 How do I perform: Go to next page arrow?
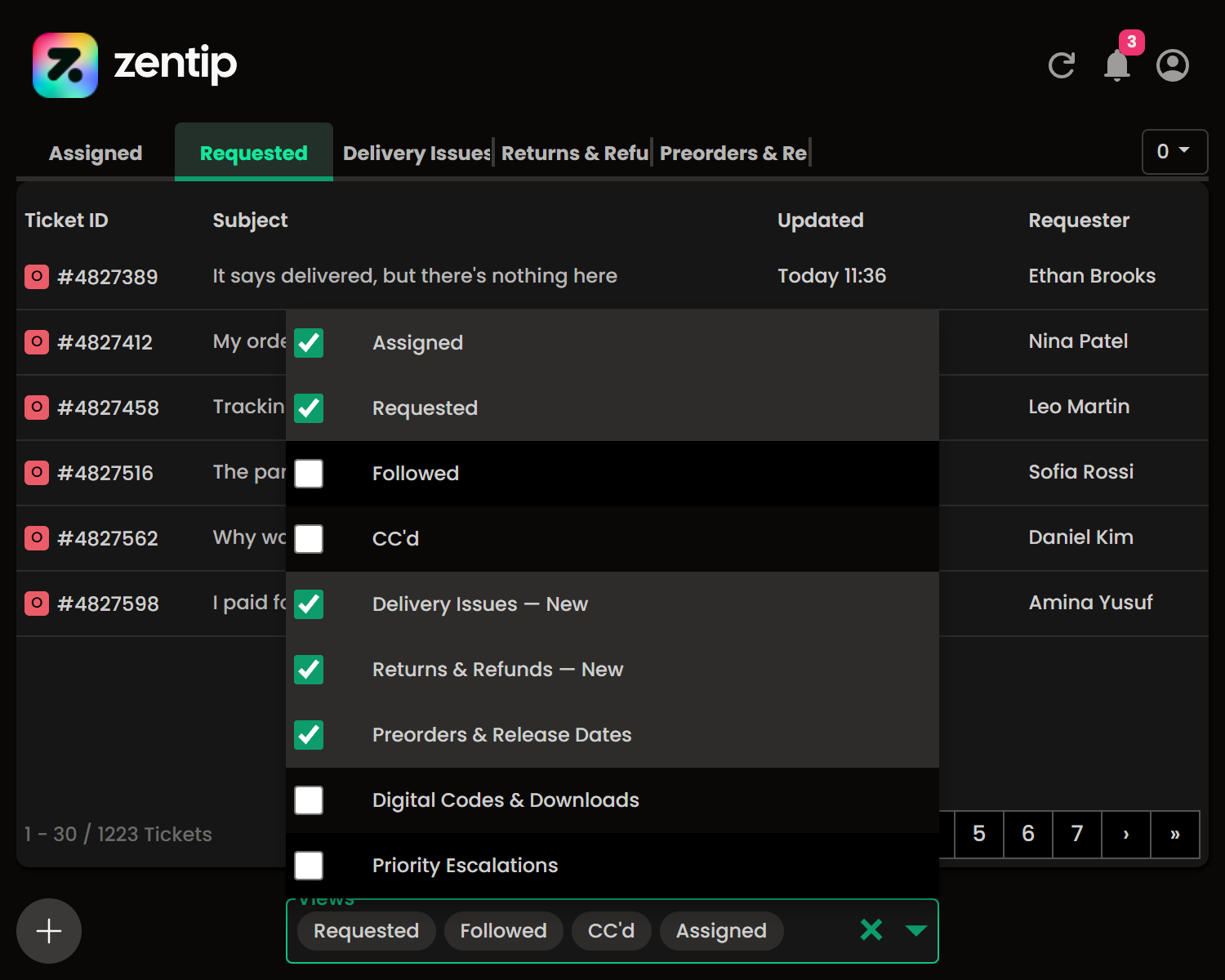(1126, 834)
